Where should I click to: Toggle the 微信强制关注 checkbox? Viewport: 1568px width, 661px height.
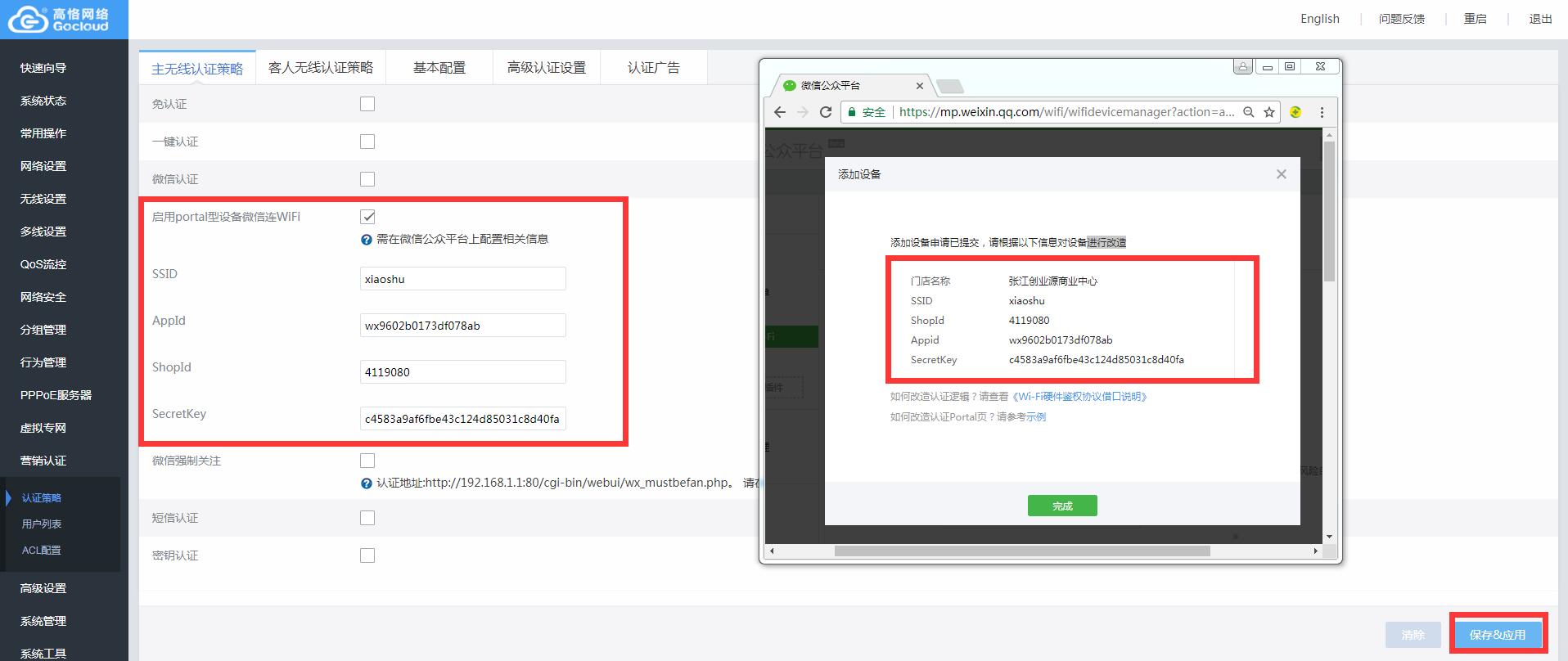click(x=367, y=461)
